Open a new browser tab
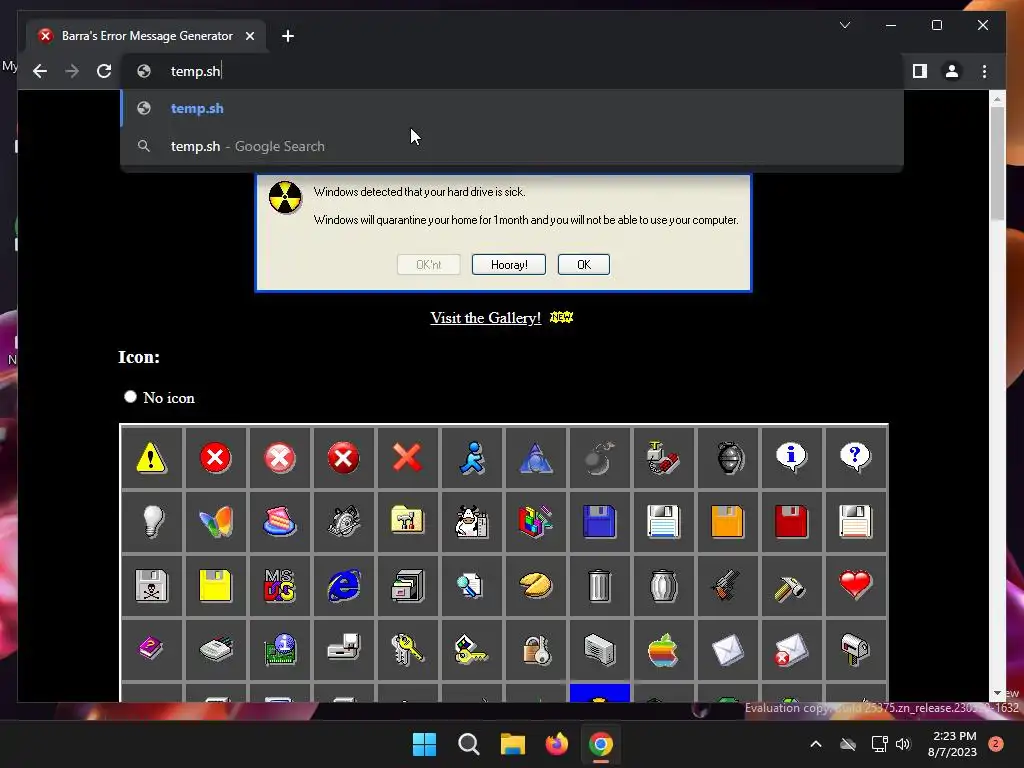Image resolution: width=1024 pixels, height=768 pixels. (288, 36)
